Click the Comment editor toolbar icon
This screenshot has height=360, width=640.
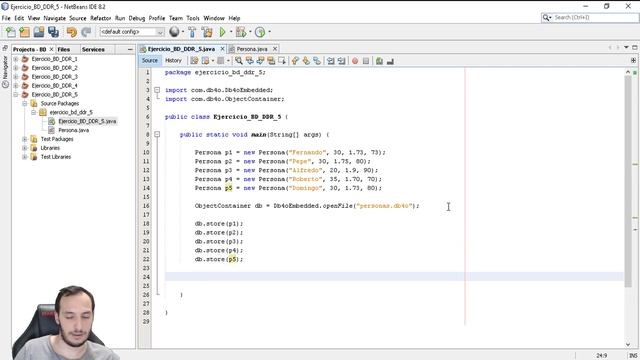point(379,61)
